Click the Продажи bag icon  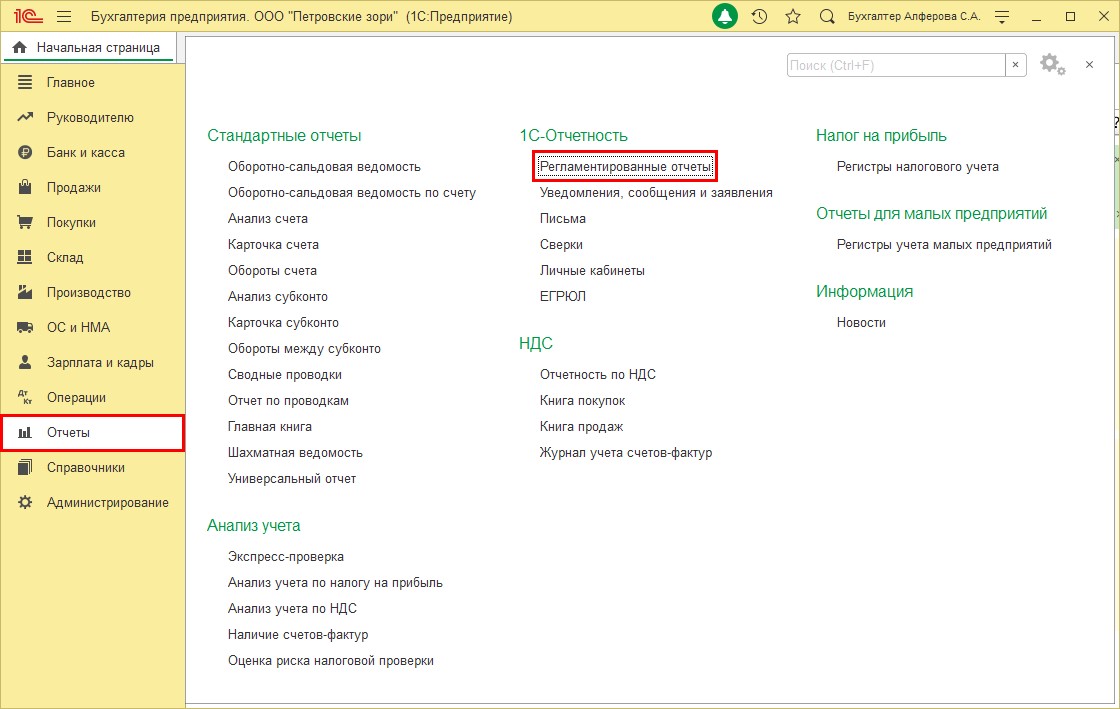[25, 187]
